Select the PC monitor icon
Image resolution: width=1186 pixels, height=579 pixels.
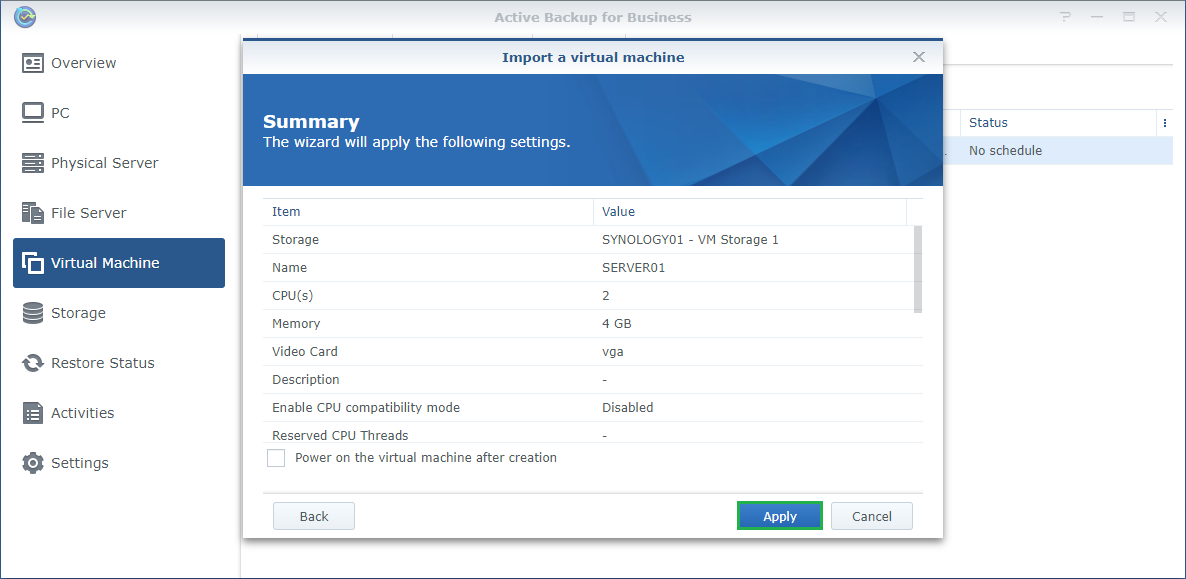pos(33,113)
